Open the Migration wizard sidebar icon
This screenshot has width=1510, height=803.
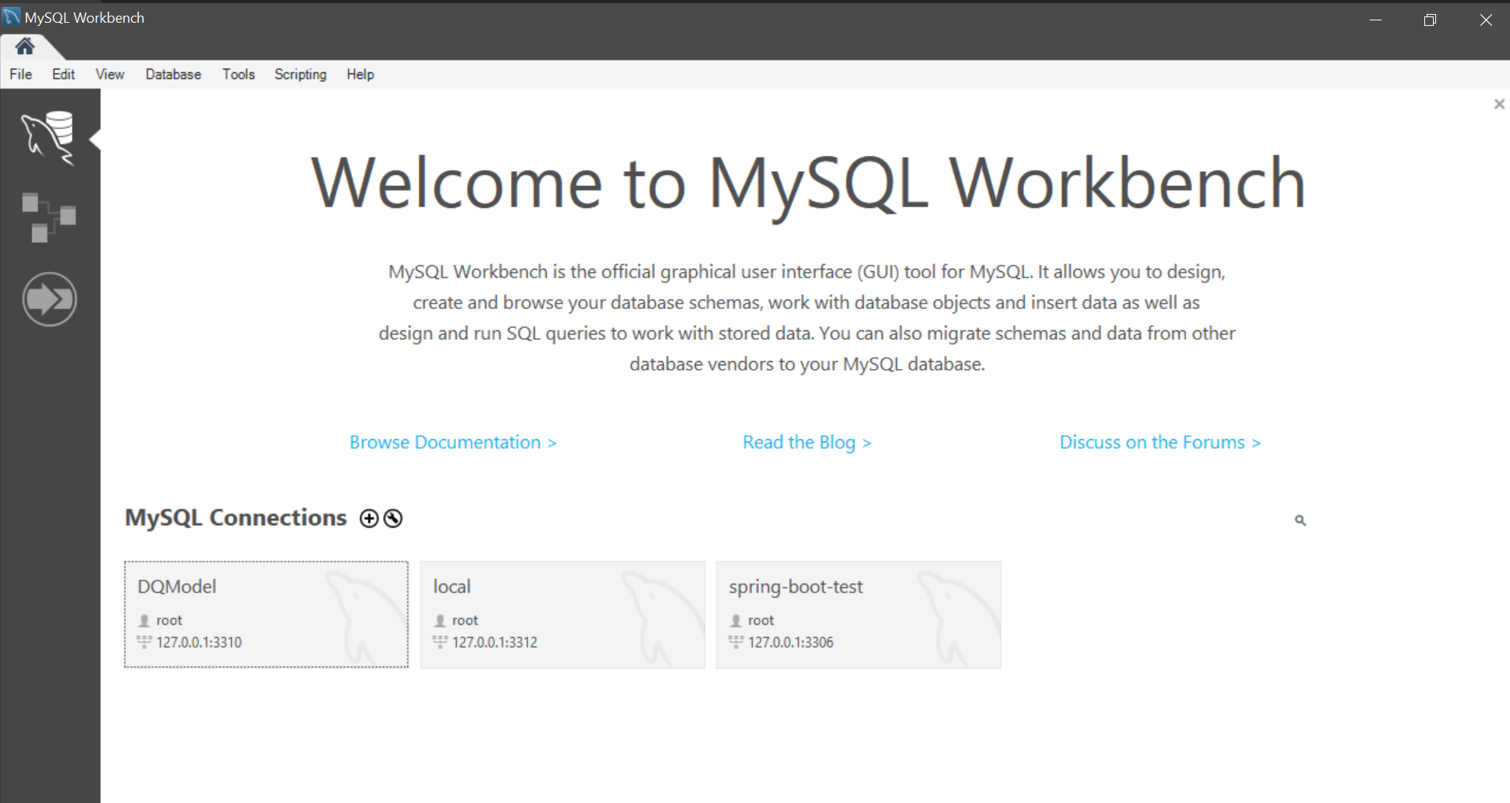coord(49,299)
